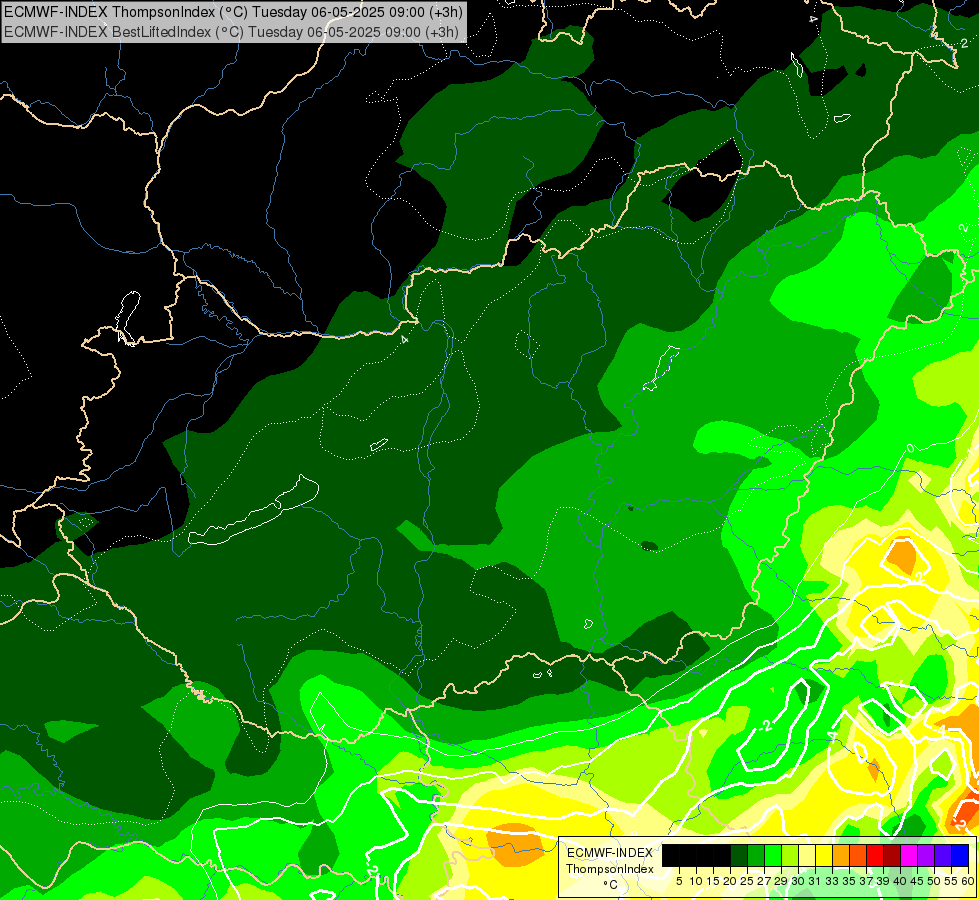Click the legend tick value 60
The width and height of the screenshot is (979, 900).
[x=968, y=881]
